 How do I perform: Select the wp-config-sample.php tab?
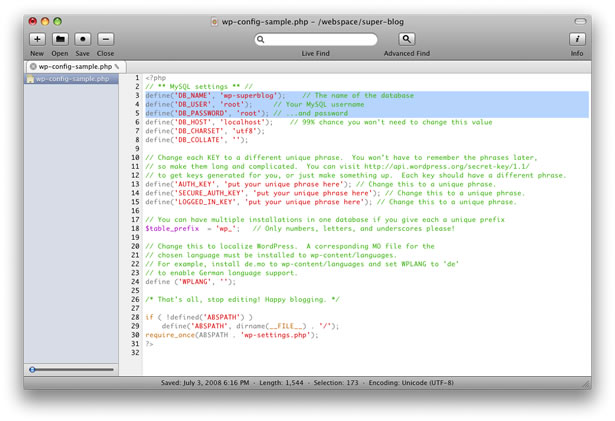coord(76,66)
